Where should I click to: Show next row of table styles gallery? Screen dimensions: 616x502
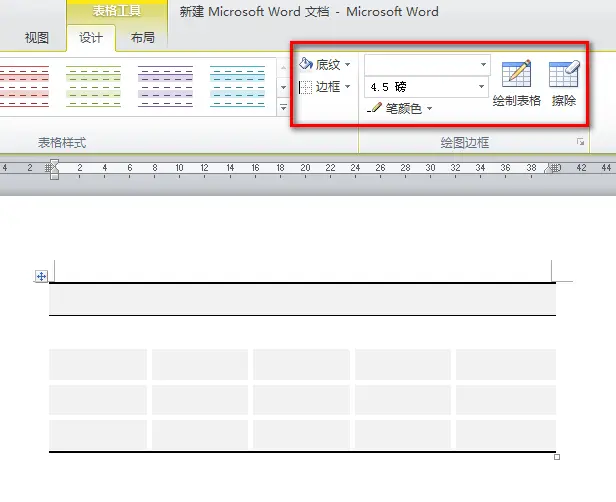tap(283, 87)
